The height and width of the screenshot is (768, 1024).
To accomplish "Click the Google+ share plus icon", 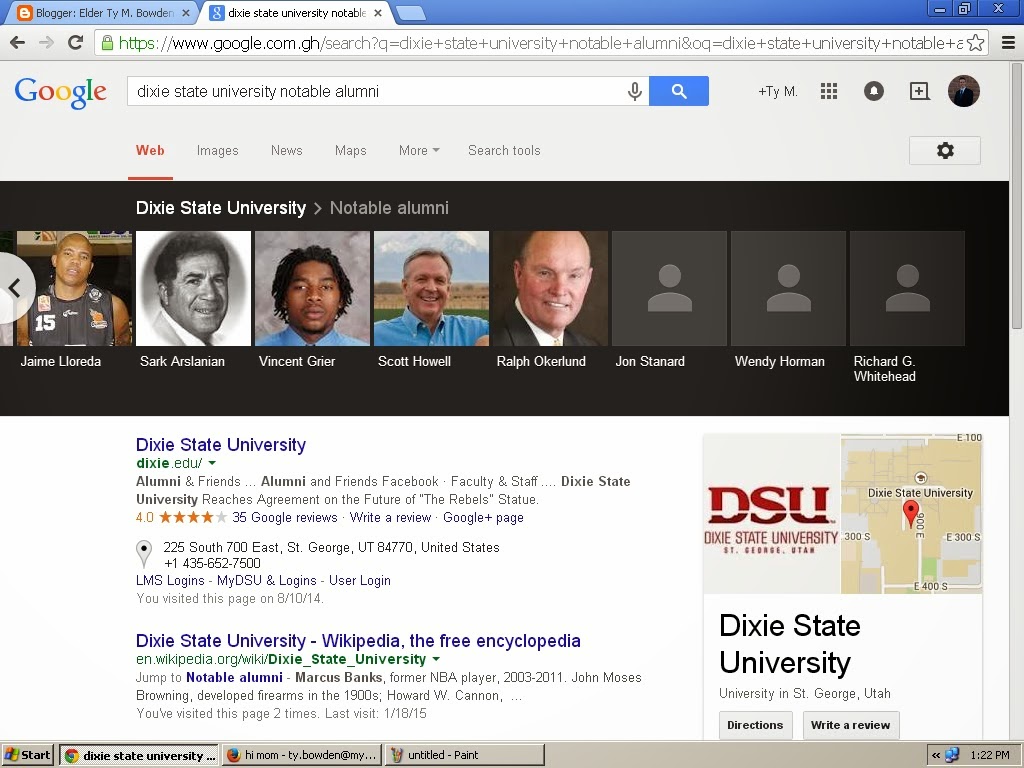I will point(920,91).
